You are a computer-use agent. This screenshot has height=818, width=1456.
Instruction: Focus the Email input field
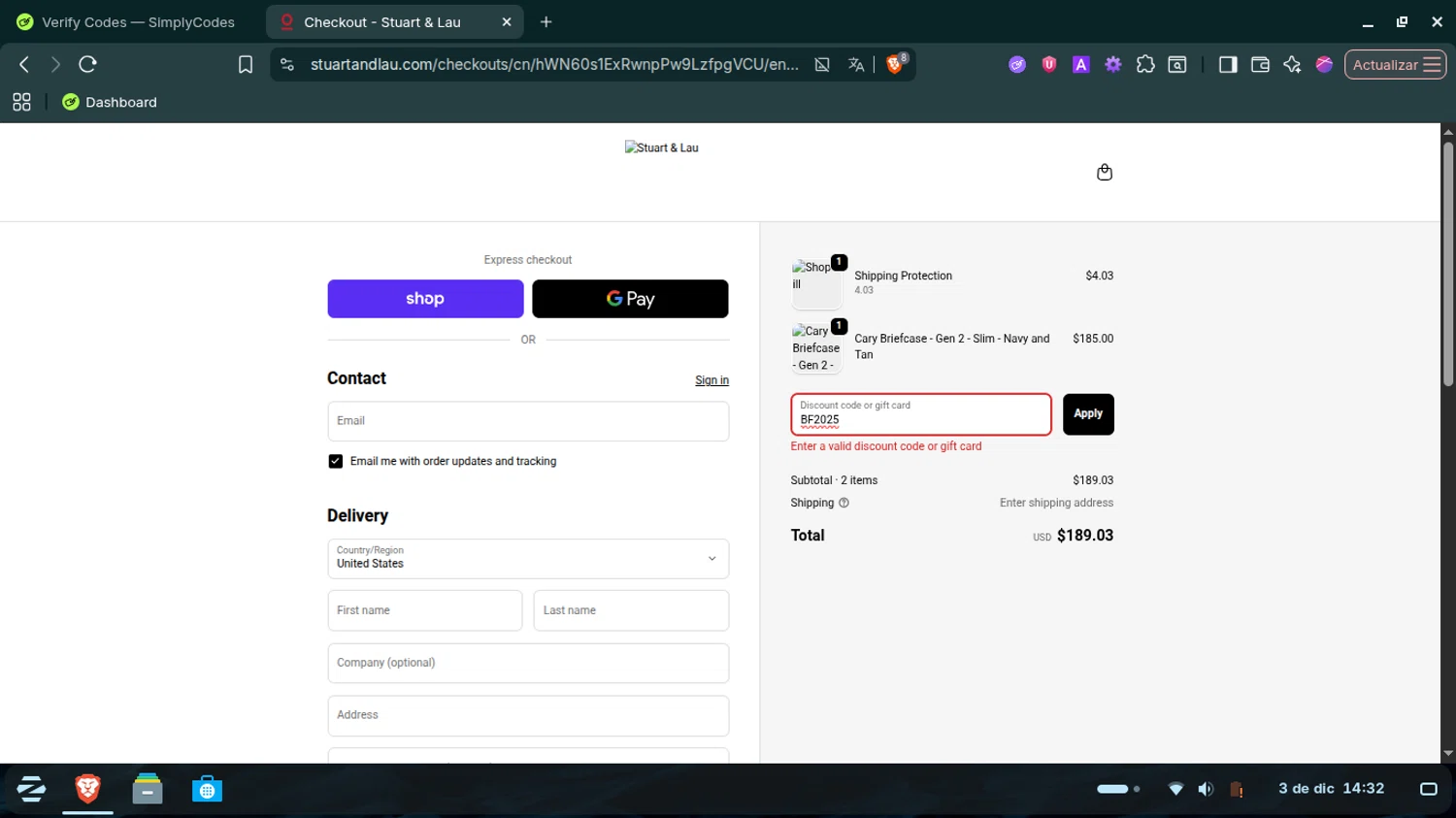[528, 421]
